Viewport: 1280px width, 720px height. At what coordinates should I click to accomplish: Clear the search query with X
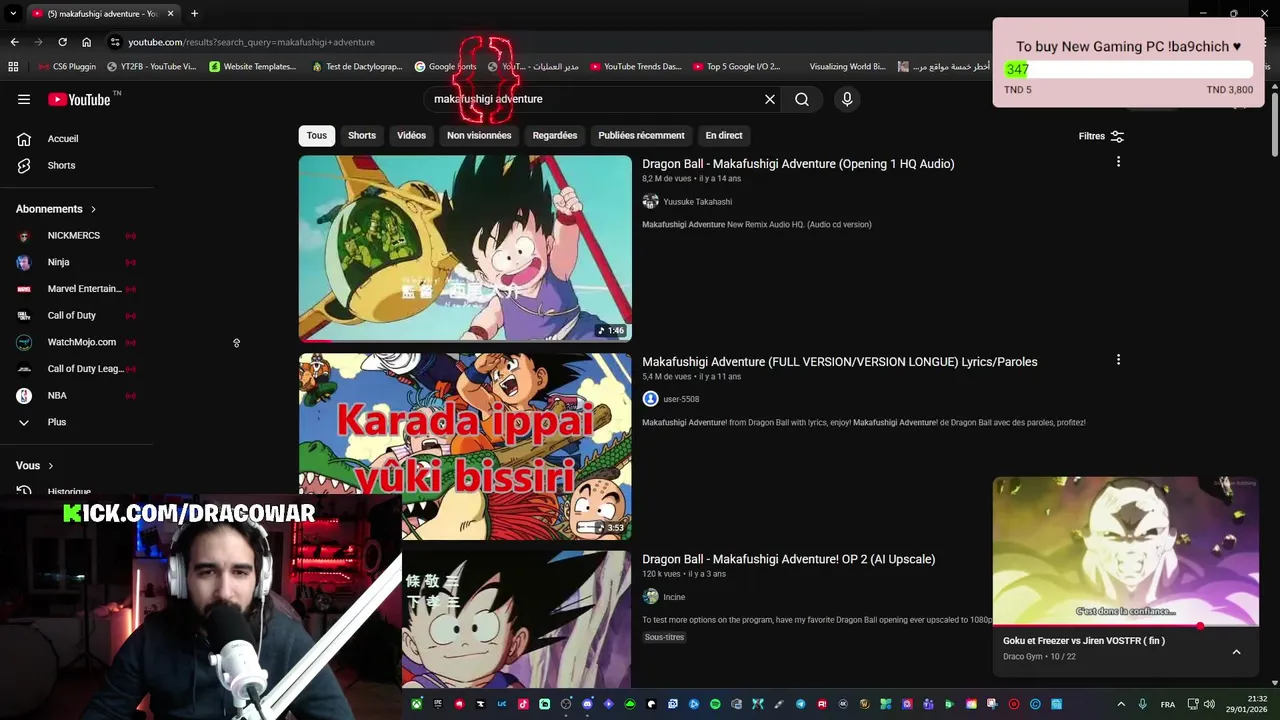point(770,99)
